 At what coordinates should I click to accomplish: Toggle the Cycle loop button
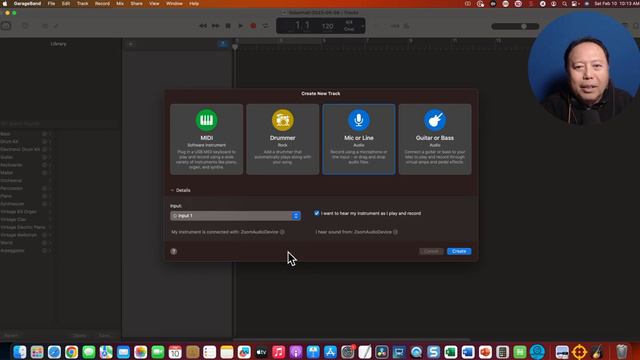coord(266,26)
